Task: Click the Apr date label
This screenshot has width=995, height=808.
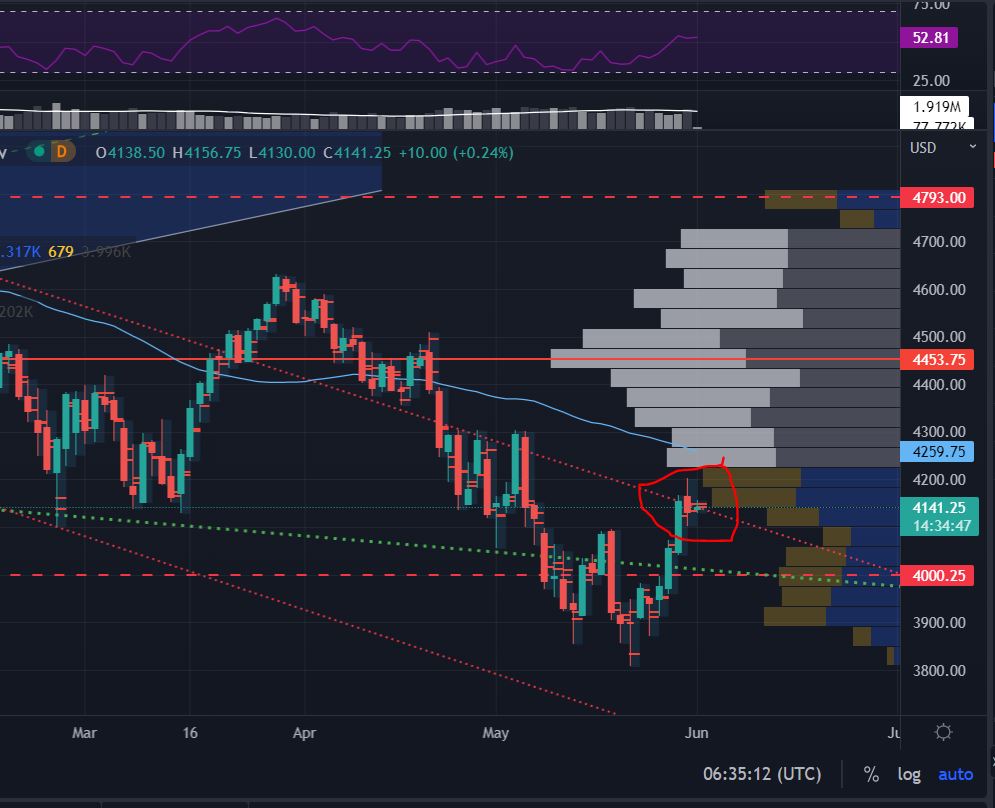Action: pyautogui.click(x=304, y=733)
